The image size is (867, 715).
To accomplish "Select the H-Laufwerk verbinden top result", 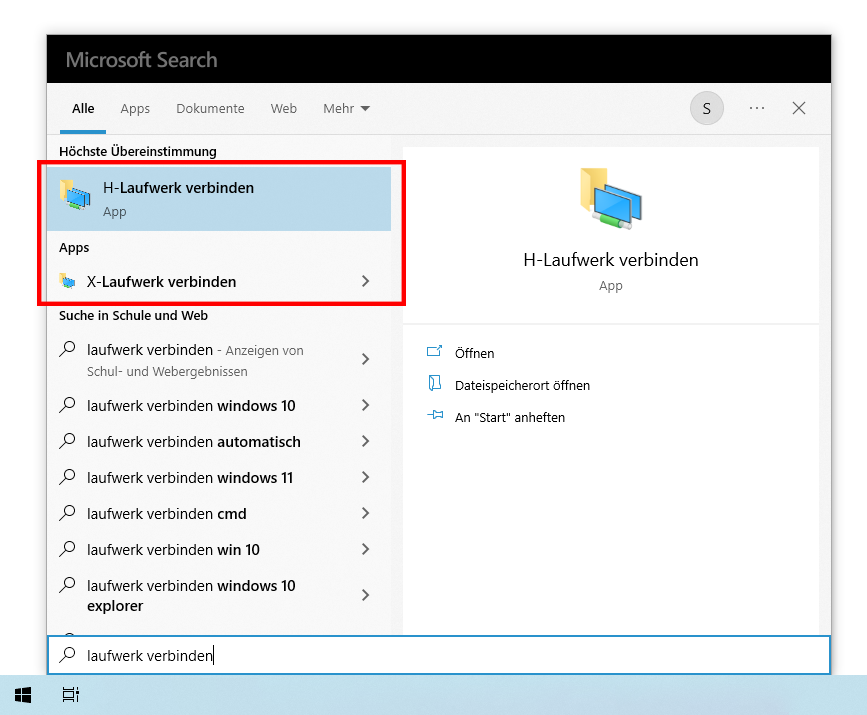I will pyautogui.click(x=218, y=198).
